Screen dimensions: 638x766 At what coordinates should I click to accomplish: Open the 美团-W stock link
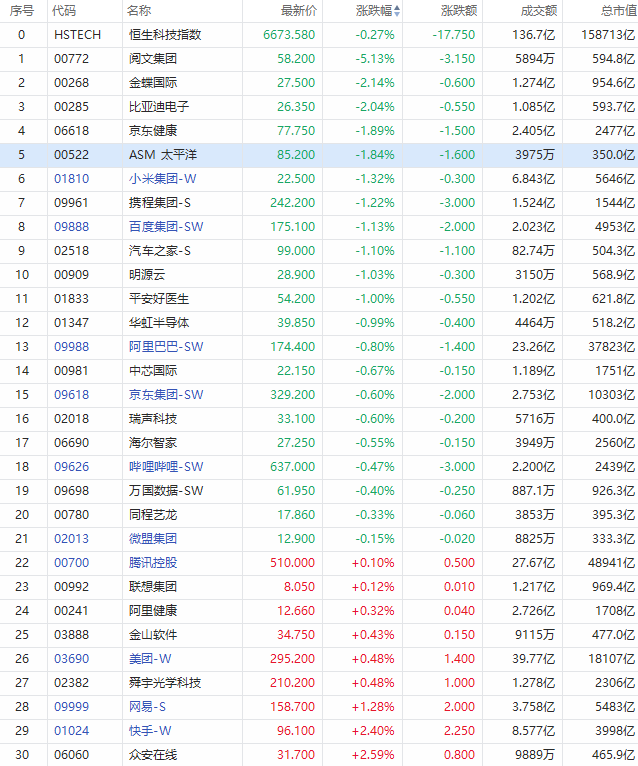click(x=150, y=659)
